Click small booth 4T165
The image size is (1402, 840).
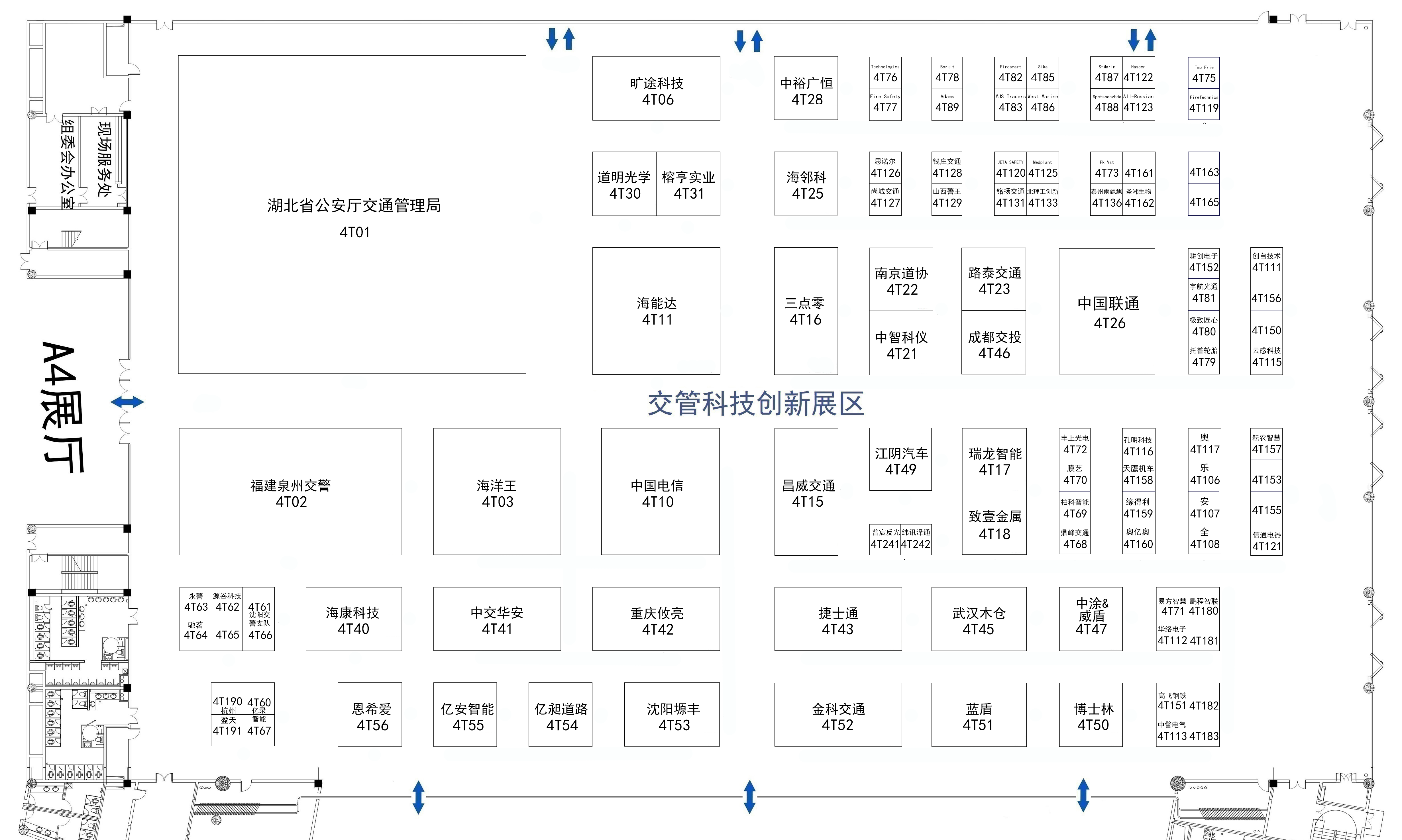1204,199
